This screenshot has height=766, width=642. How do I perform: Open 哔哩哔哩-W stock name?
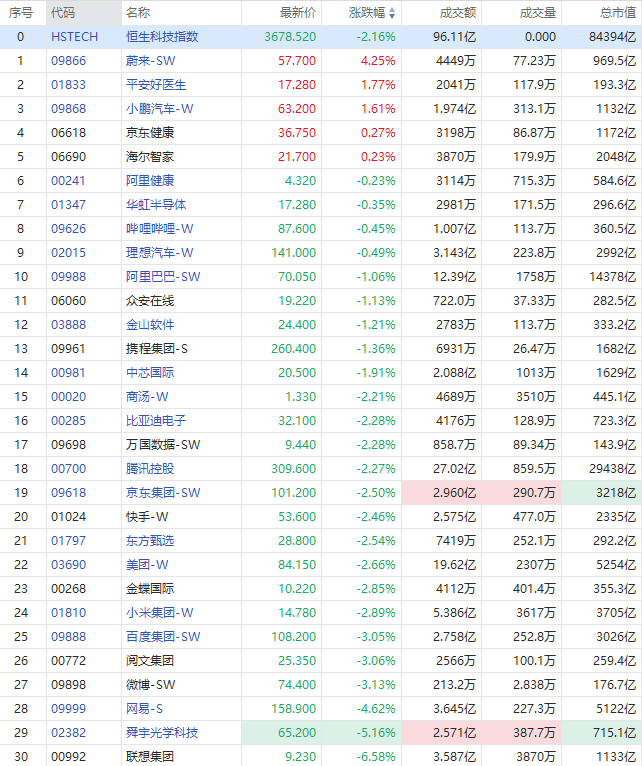coord(159,228)
